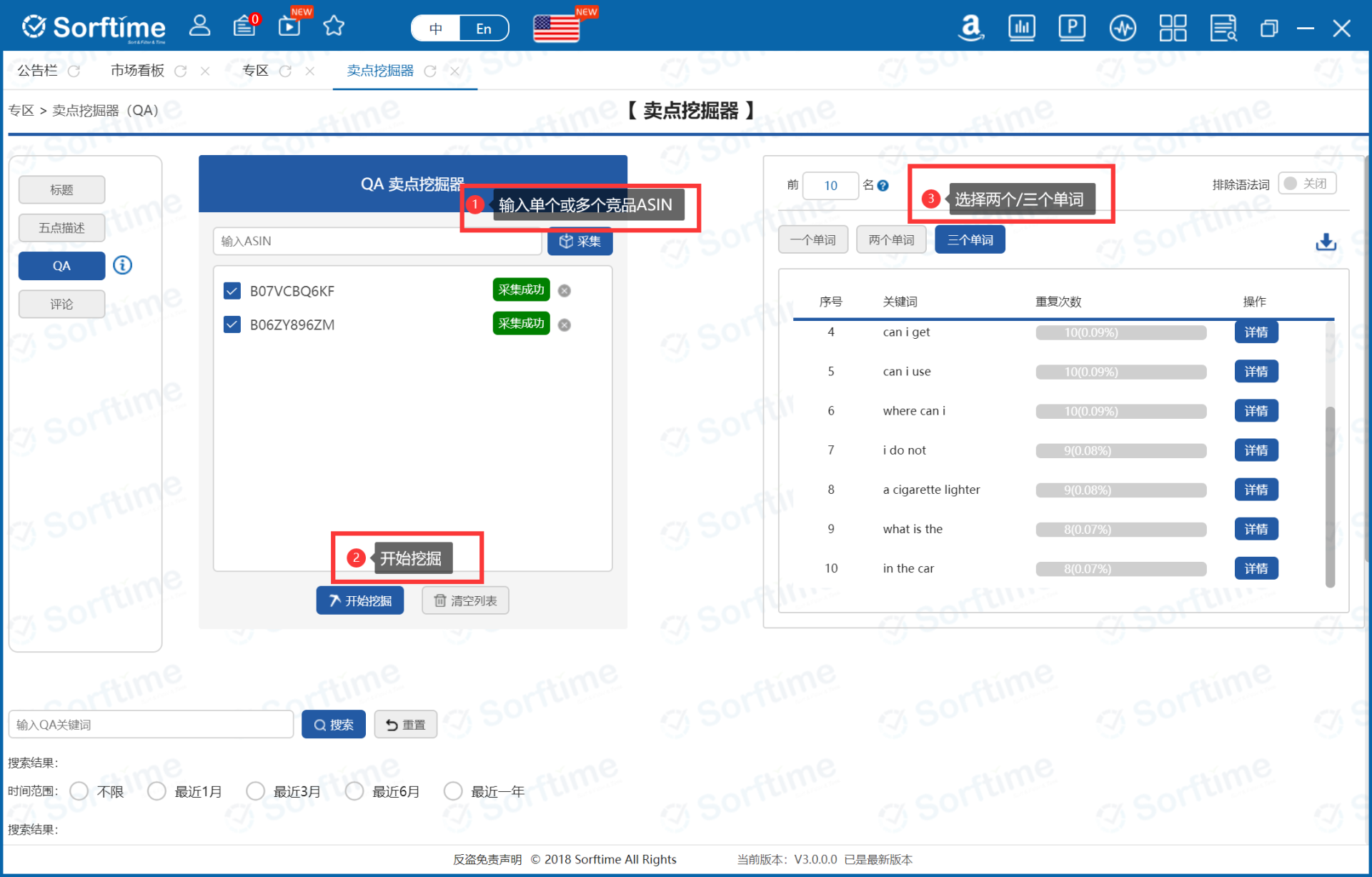
Task: Open the video tutorials icon
Action: click(x=289, y=26)
